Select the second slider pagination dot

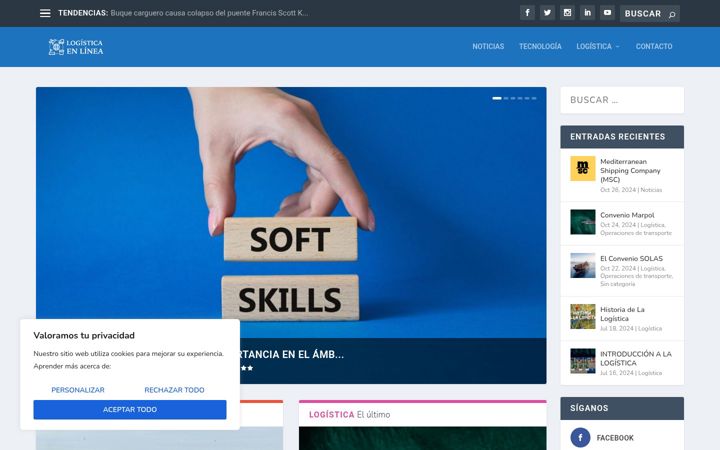(506, 98)
